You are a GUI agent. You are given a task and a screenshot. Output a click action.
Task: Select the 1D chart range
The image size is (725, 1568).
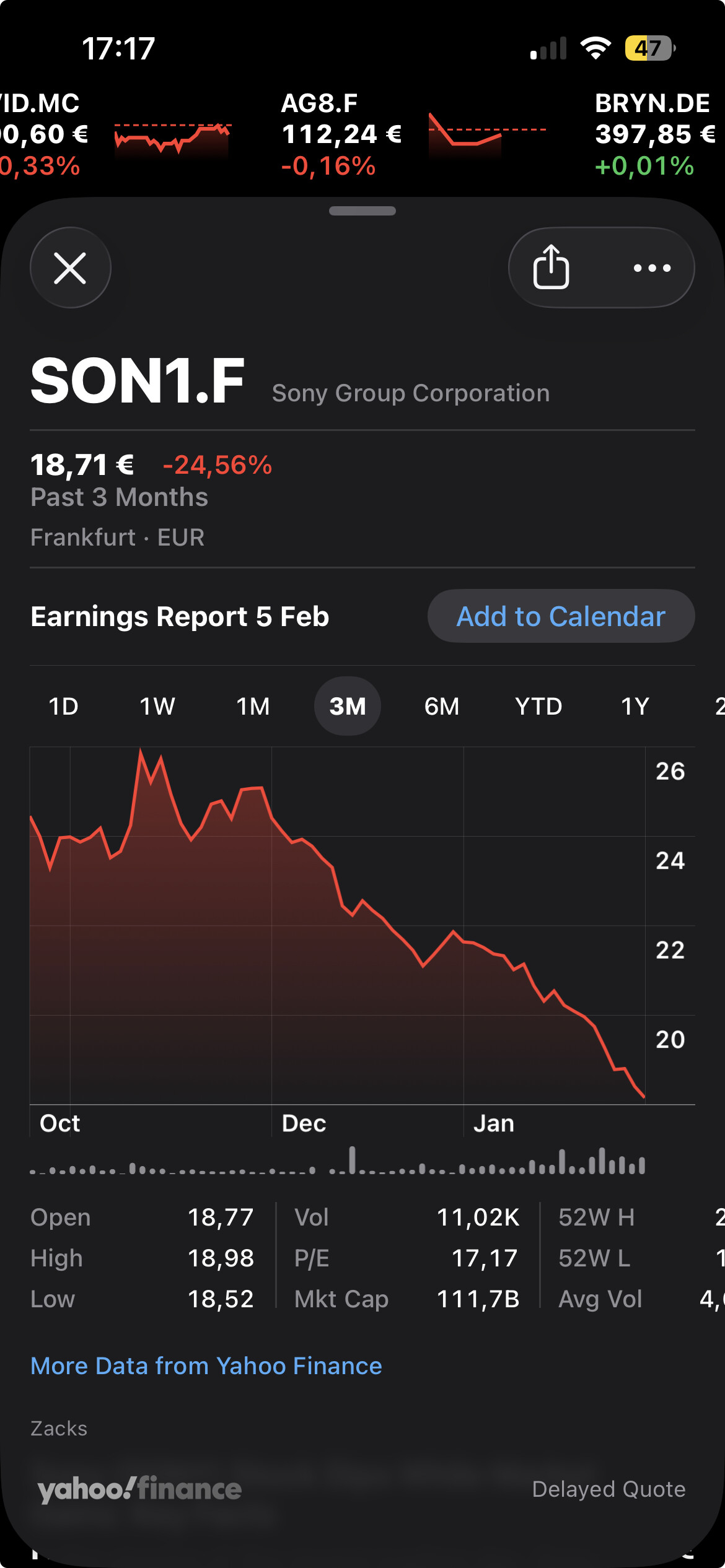click(63, 707)
